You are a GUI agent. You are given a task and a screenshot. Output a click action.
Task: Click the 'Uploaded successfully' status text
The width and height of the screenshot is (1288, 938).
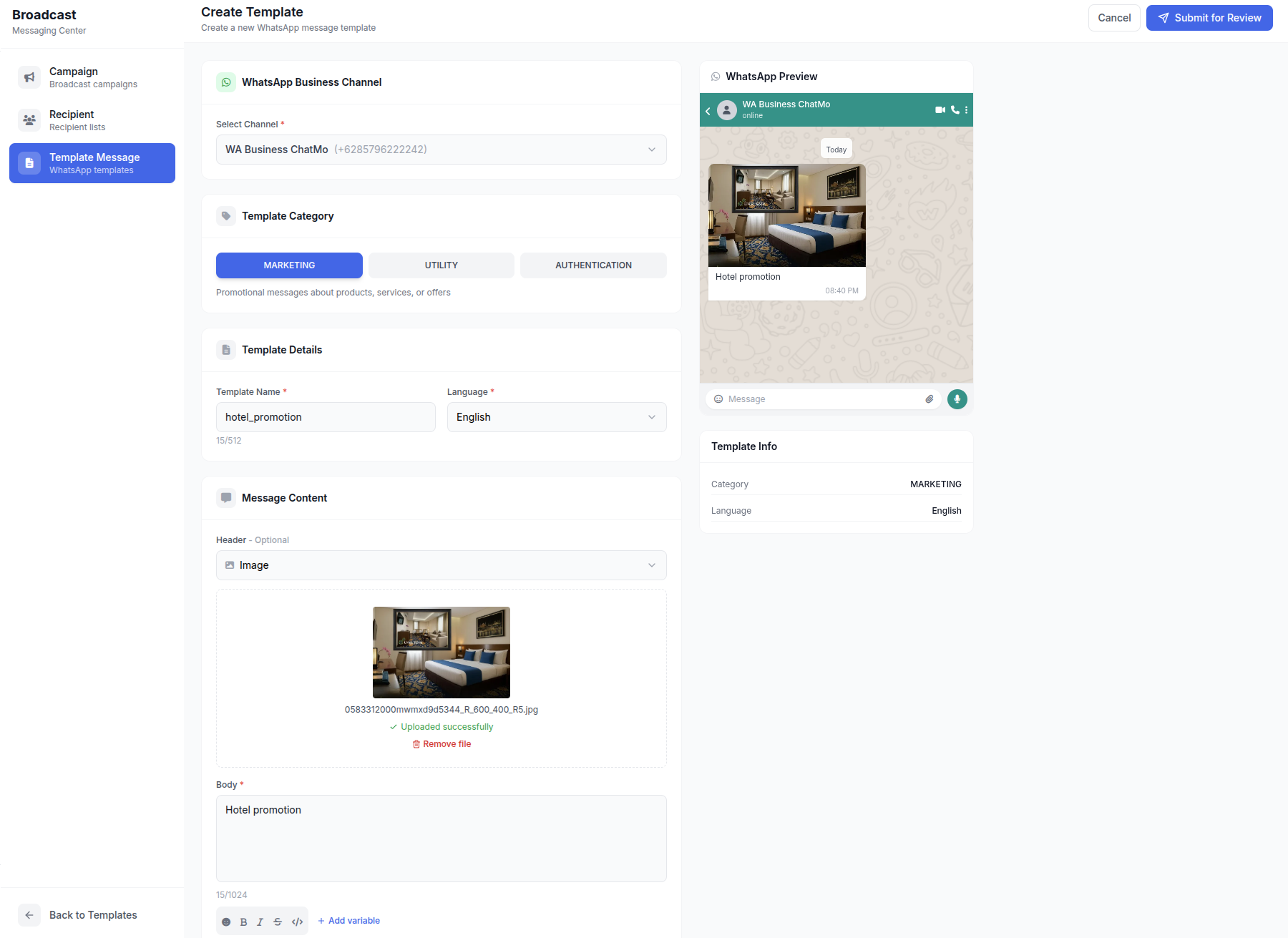click(x=441, y=727)
